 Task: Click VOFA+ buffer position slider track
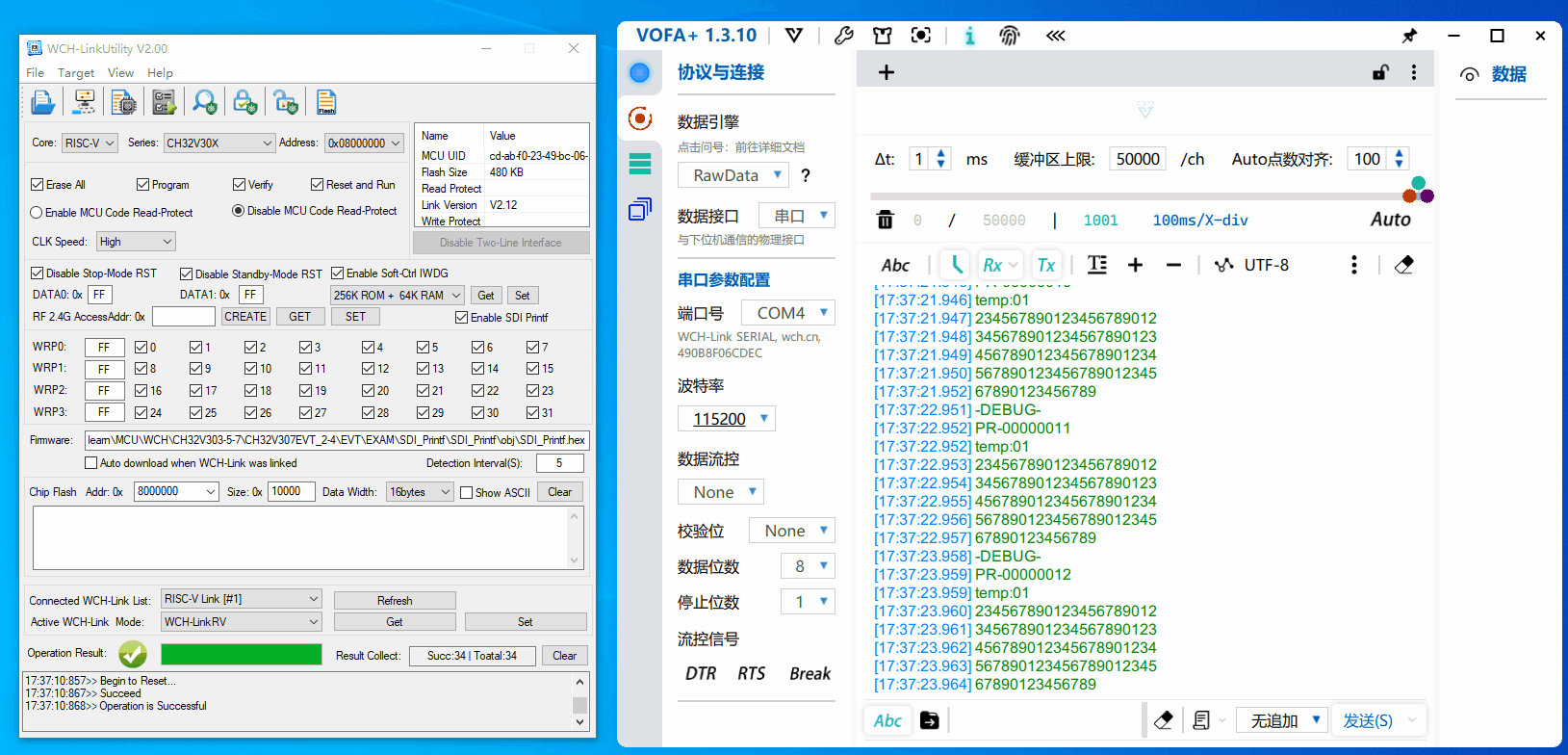1136,196
